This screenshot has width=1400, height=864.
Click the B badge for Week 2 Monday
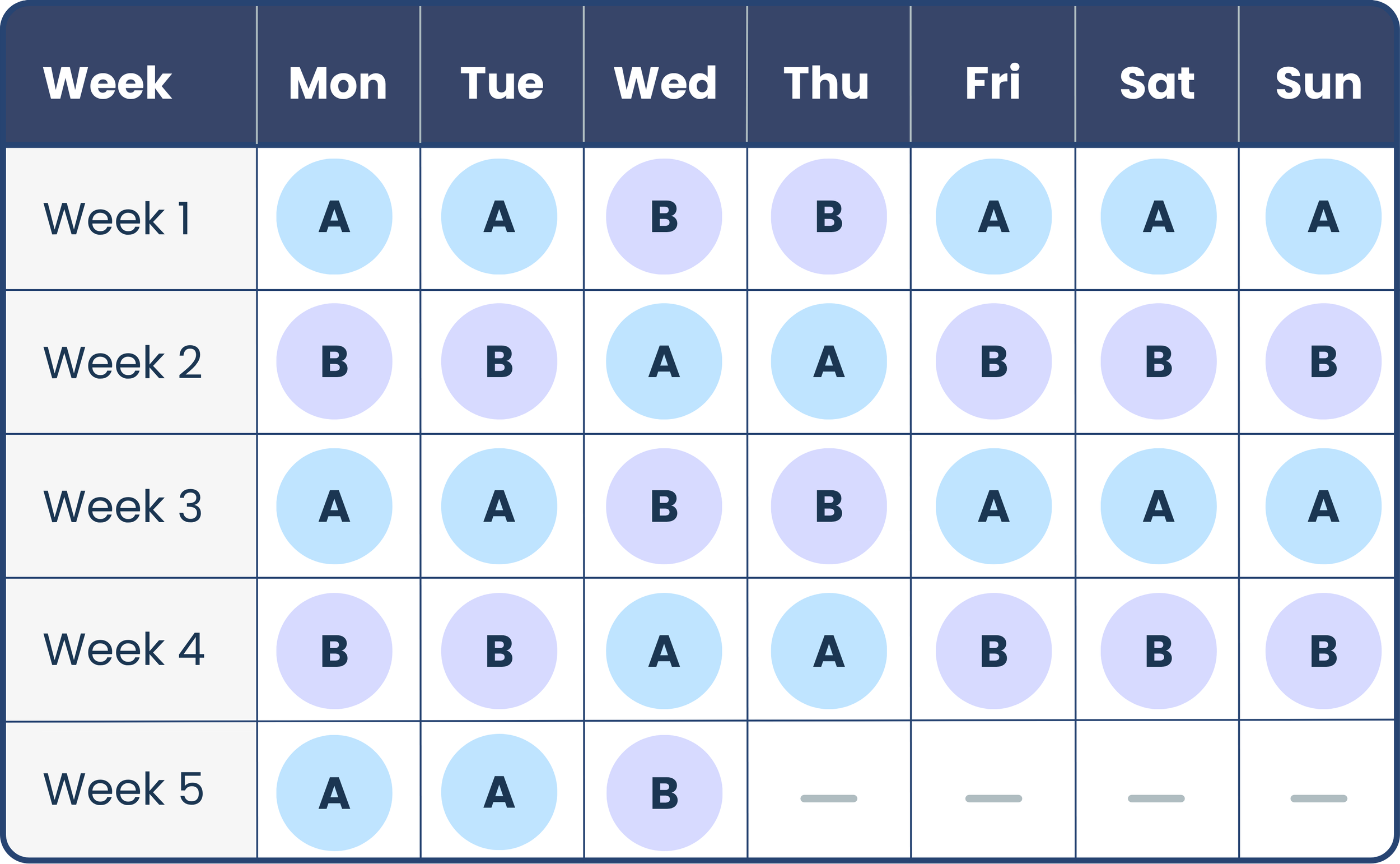[x=334, y=361]
